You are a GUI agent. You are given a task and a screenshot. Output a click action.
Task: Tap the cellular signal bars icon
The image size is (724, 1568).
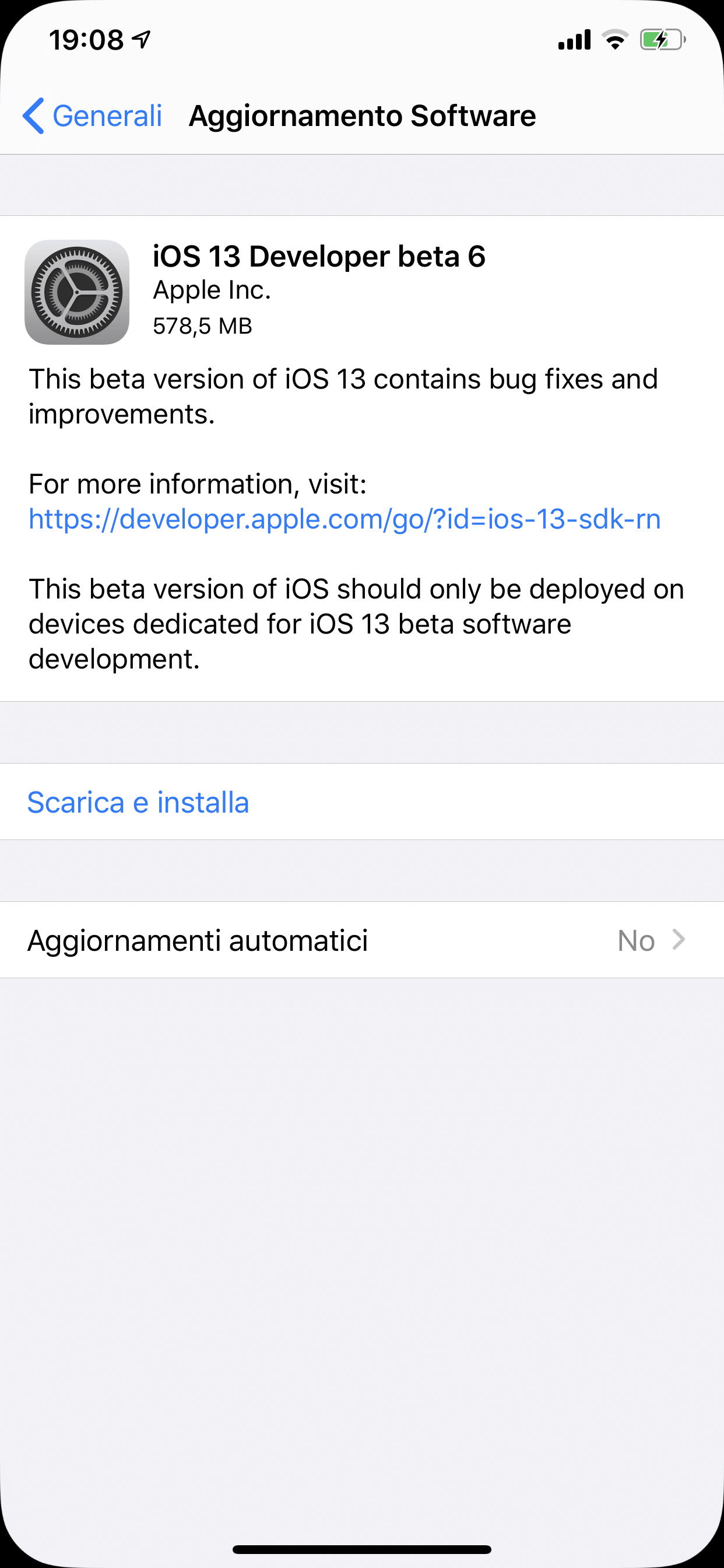click(x=574, y=40)
